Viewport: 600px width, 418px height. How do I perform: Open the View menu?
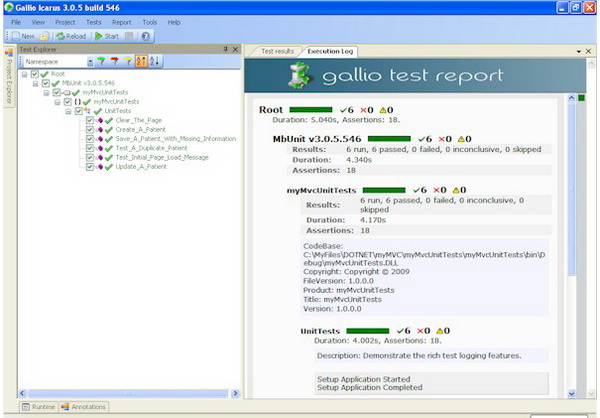38,22
